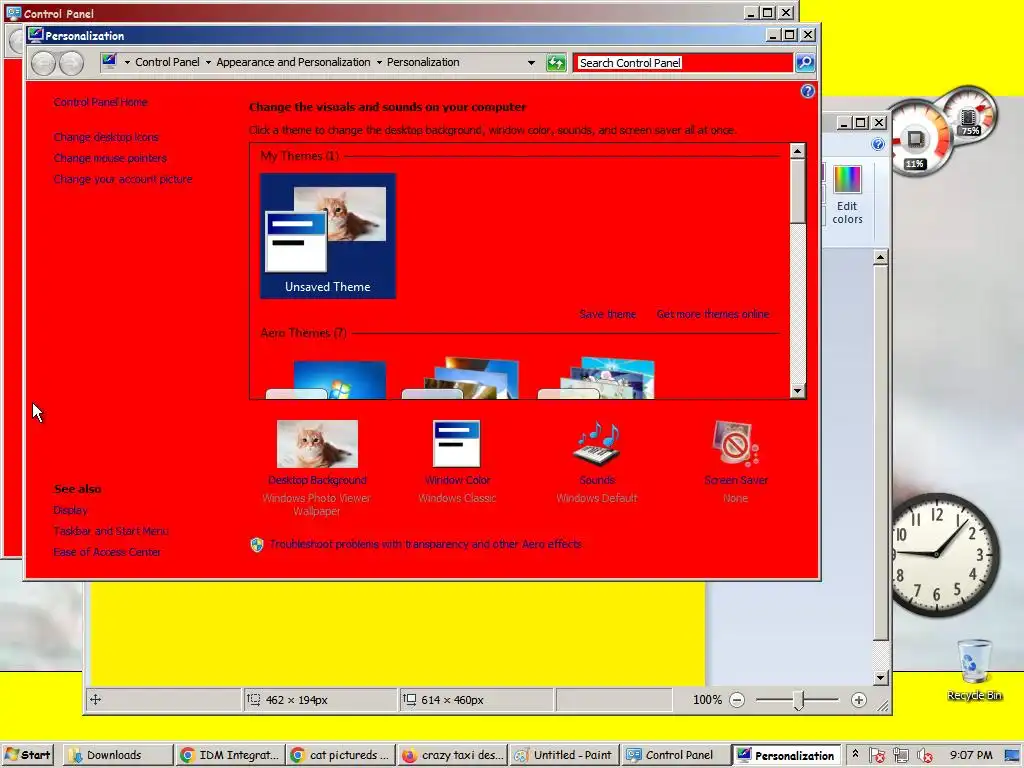Show hidden tray icons arrow
The height and width of the screenshot is (768, 1024).
pos(855,754)
